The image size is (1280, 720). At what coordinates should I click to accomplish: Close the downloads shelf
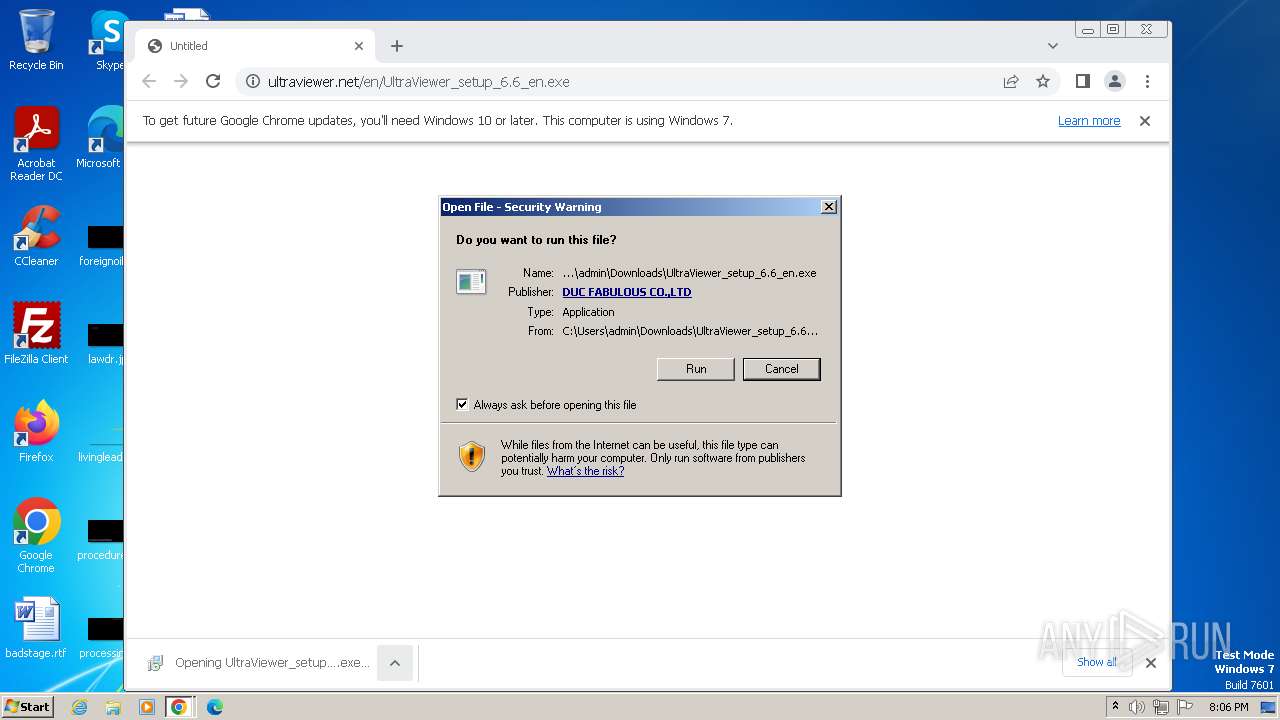pyautogui.click(x=1151, y=663)
